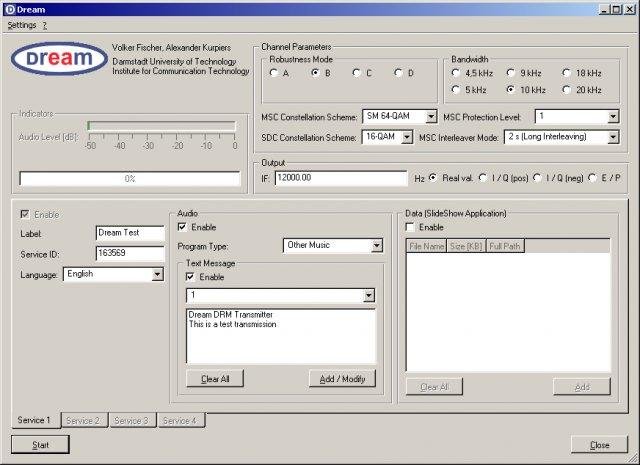Click the 0% progress bar
This screenshot has height=465, width=640.
130,179
